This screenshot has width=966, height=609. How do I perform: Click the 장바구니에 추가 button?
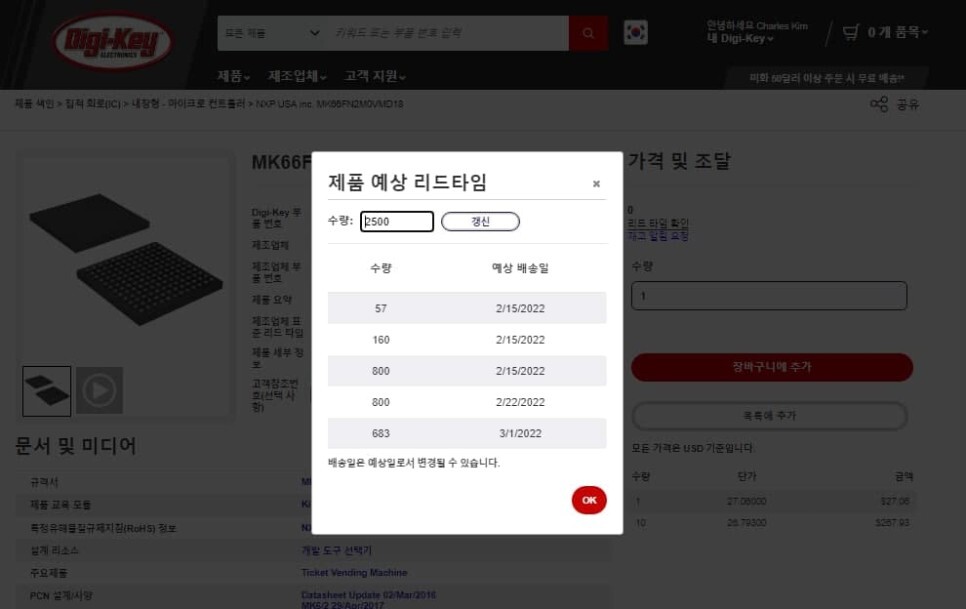772,367
